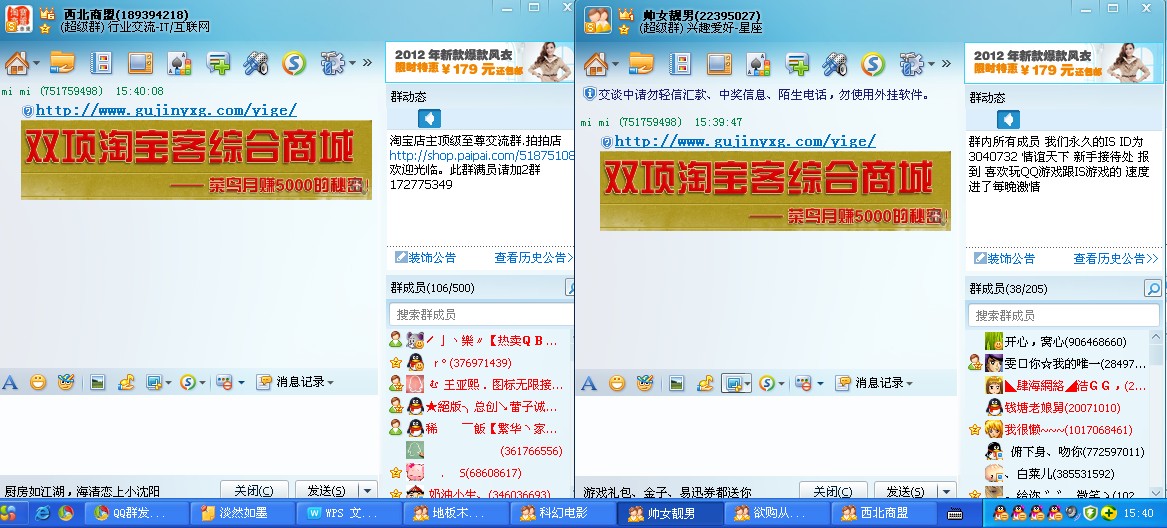Image resolution: width=1167 pixels, height=528 pixels.
Task: Focus 搜索群成员 field in 西北商盟 window
Action: tap(481, 314)
